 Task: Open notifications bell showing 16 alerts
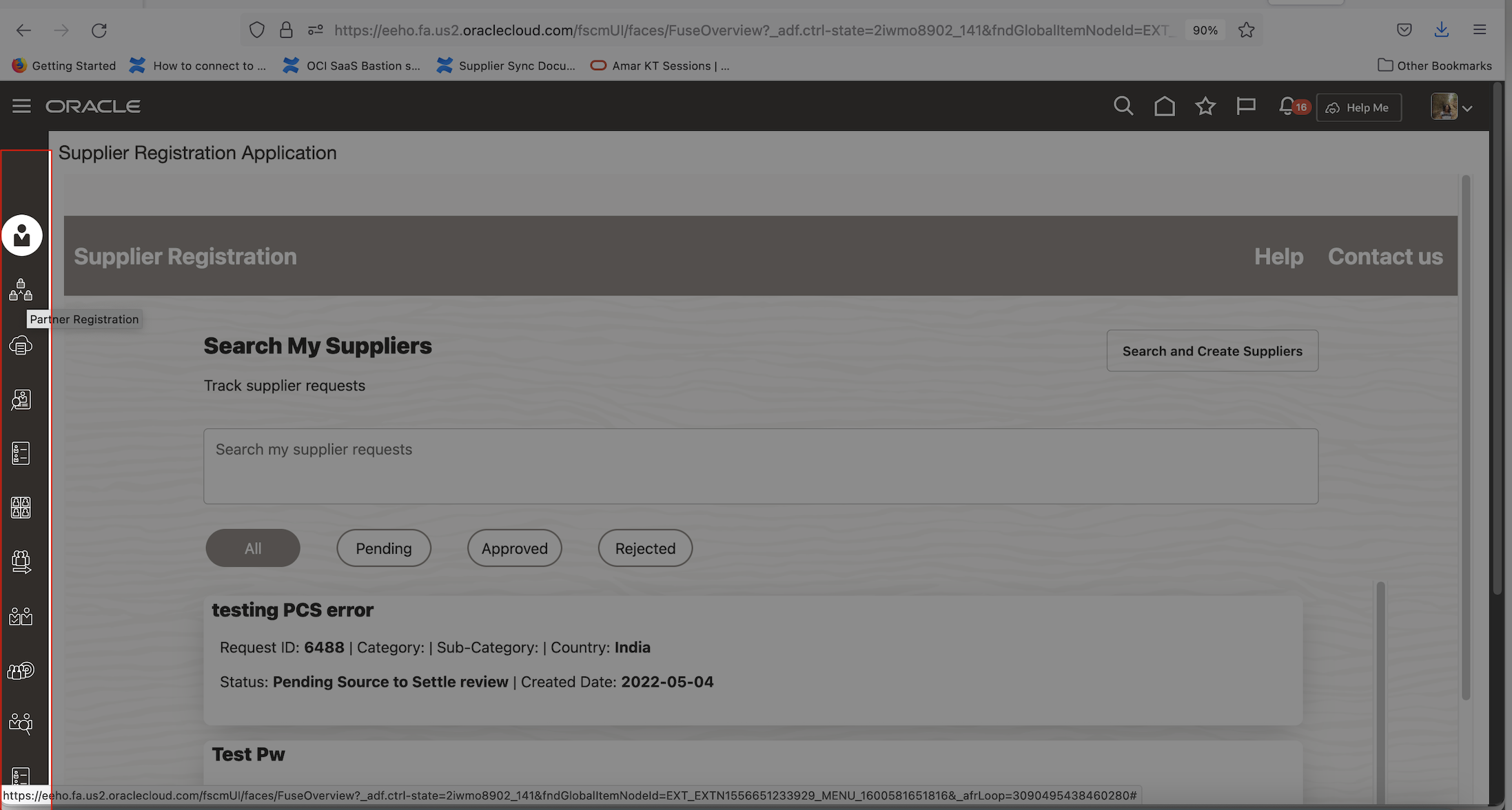point(1287,106)
